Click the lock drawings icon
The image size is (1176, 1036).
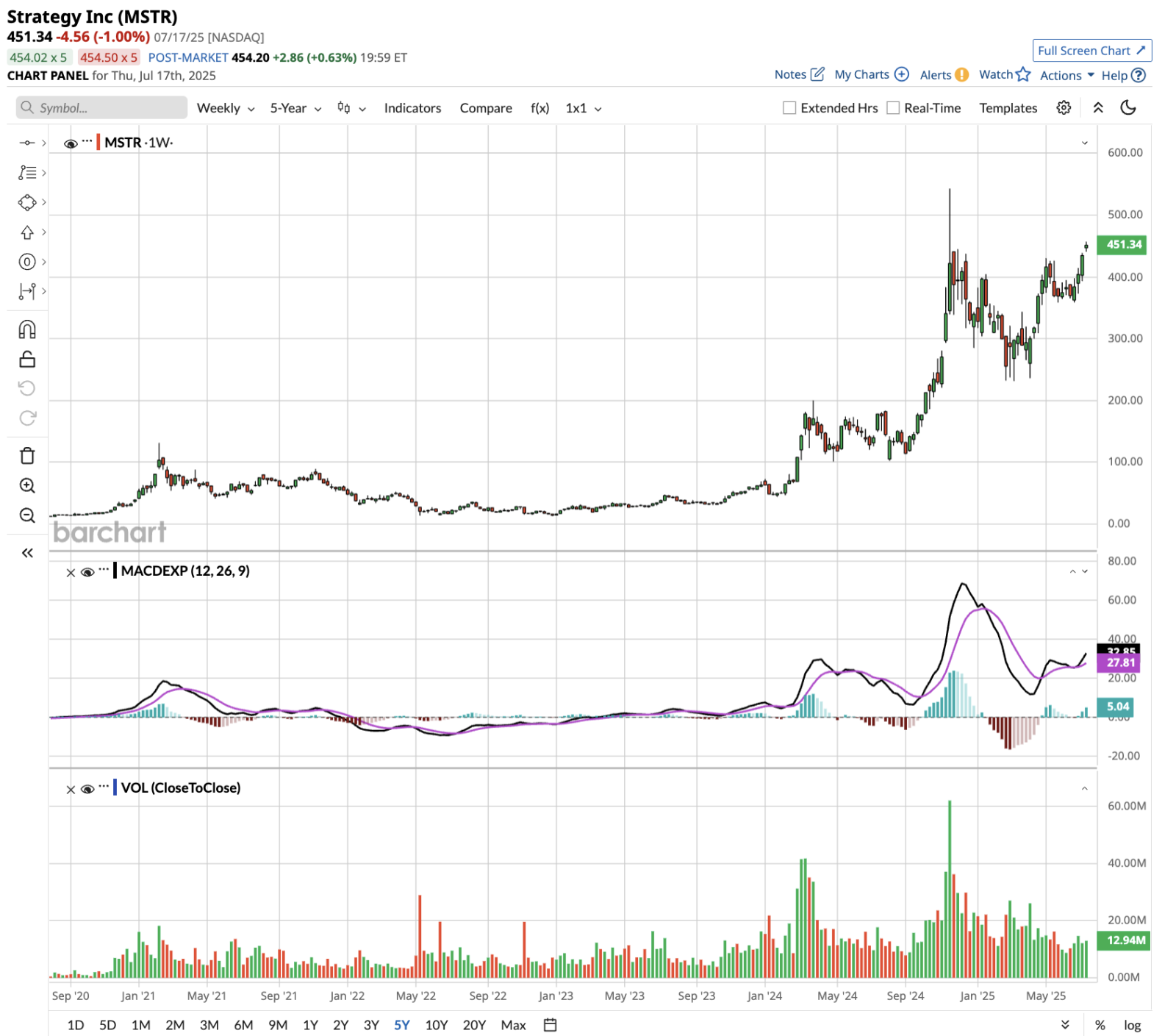[27, 359]
